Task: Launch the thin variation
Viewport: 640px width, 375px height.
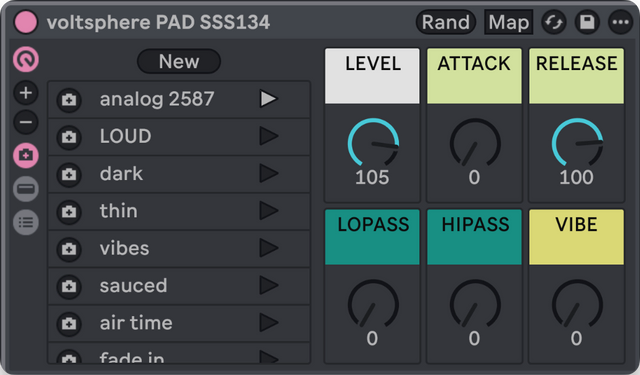Action: click(269, 211)
